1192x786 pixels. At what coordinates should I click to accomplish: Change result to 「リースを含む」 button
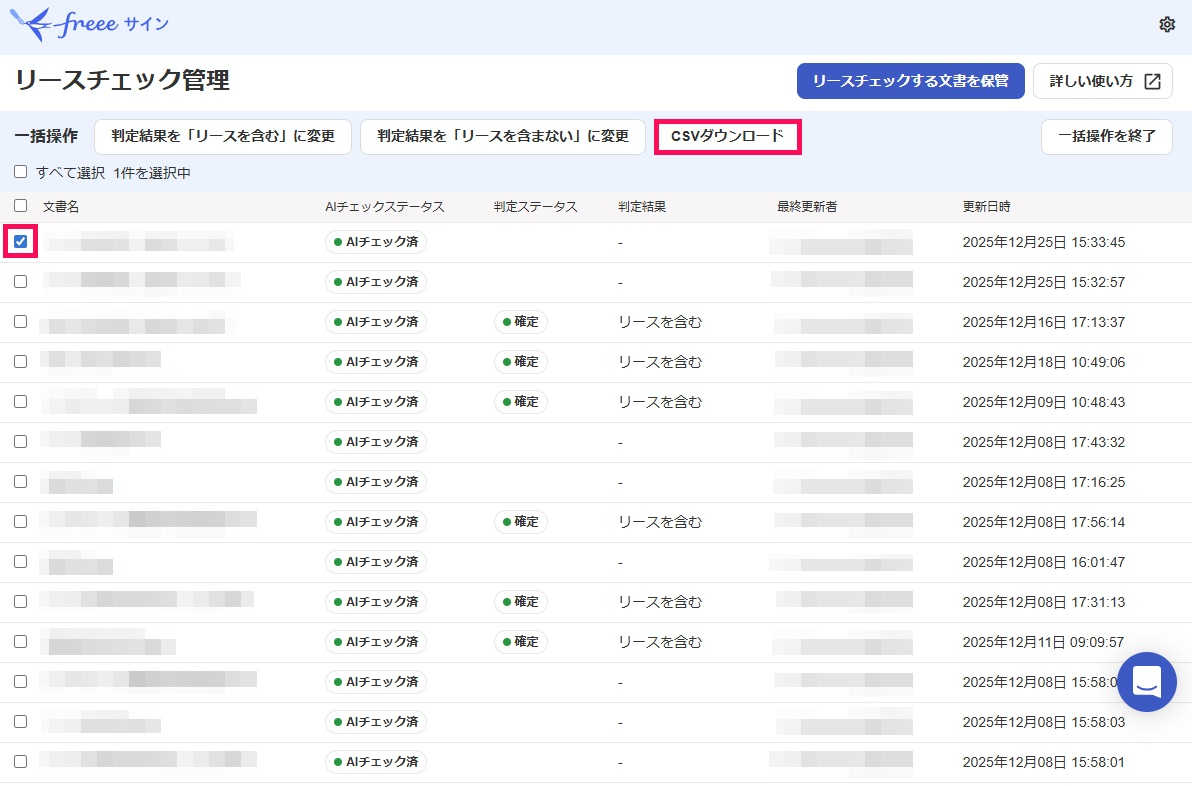[x=223, y=136]
